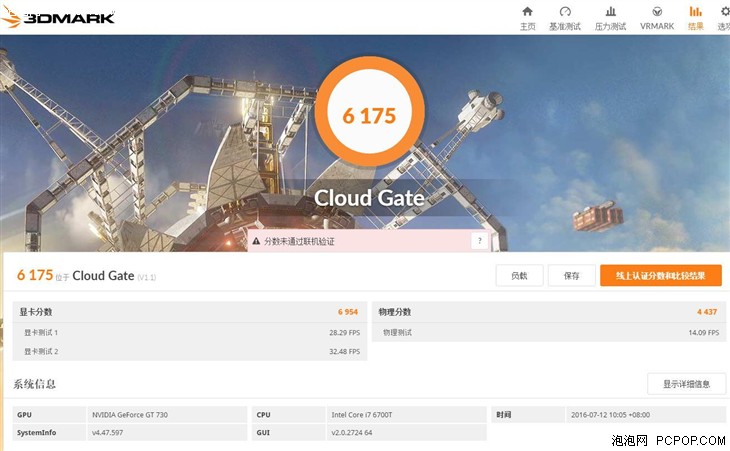
Task: Open the Options gear icon
Action: click(x=725, y=11)
